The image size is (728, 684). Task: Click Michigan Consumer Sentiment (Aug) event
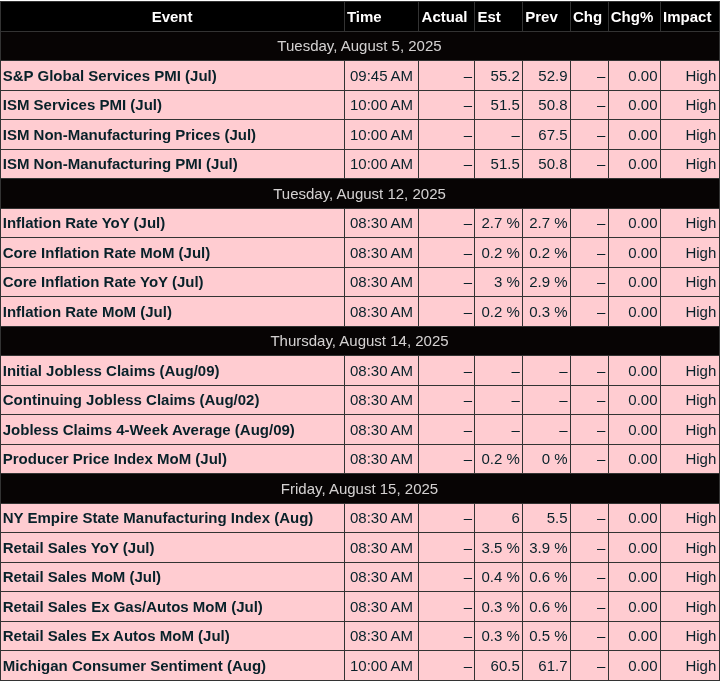(172, 666)
